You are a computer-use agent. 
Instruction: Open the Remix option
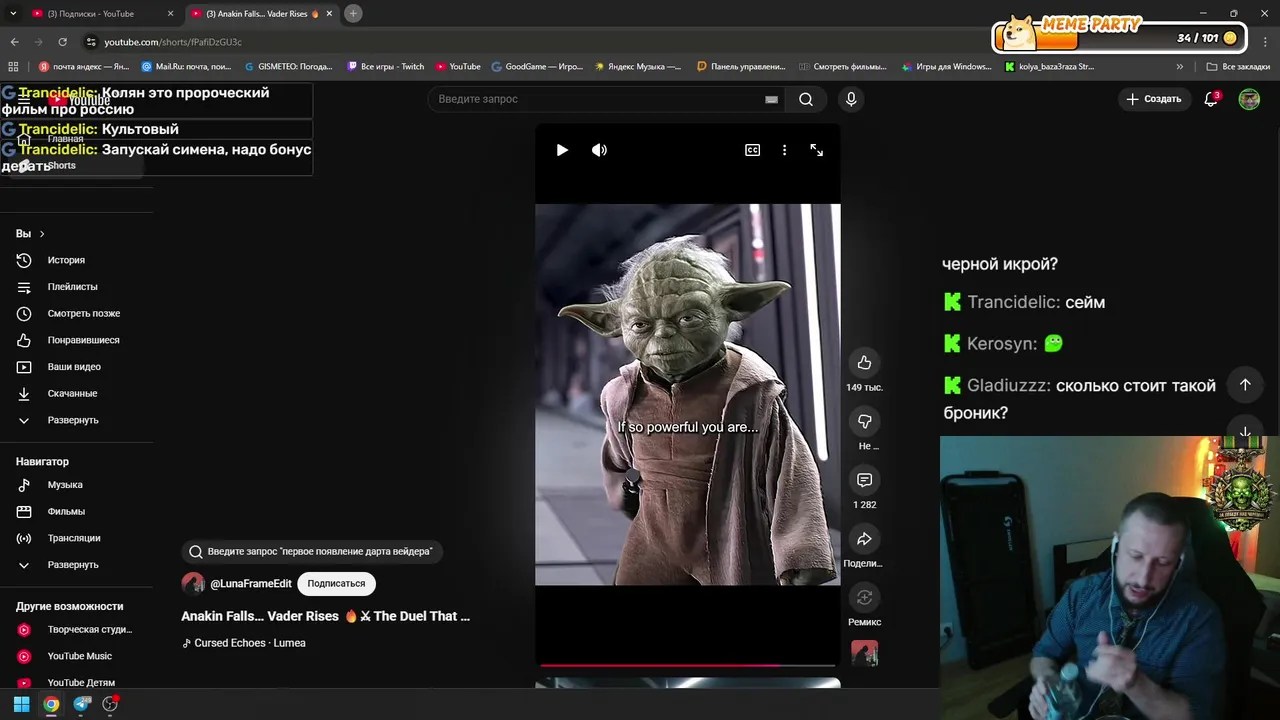(864, 598)
